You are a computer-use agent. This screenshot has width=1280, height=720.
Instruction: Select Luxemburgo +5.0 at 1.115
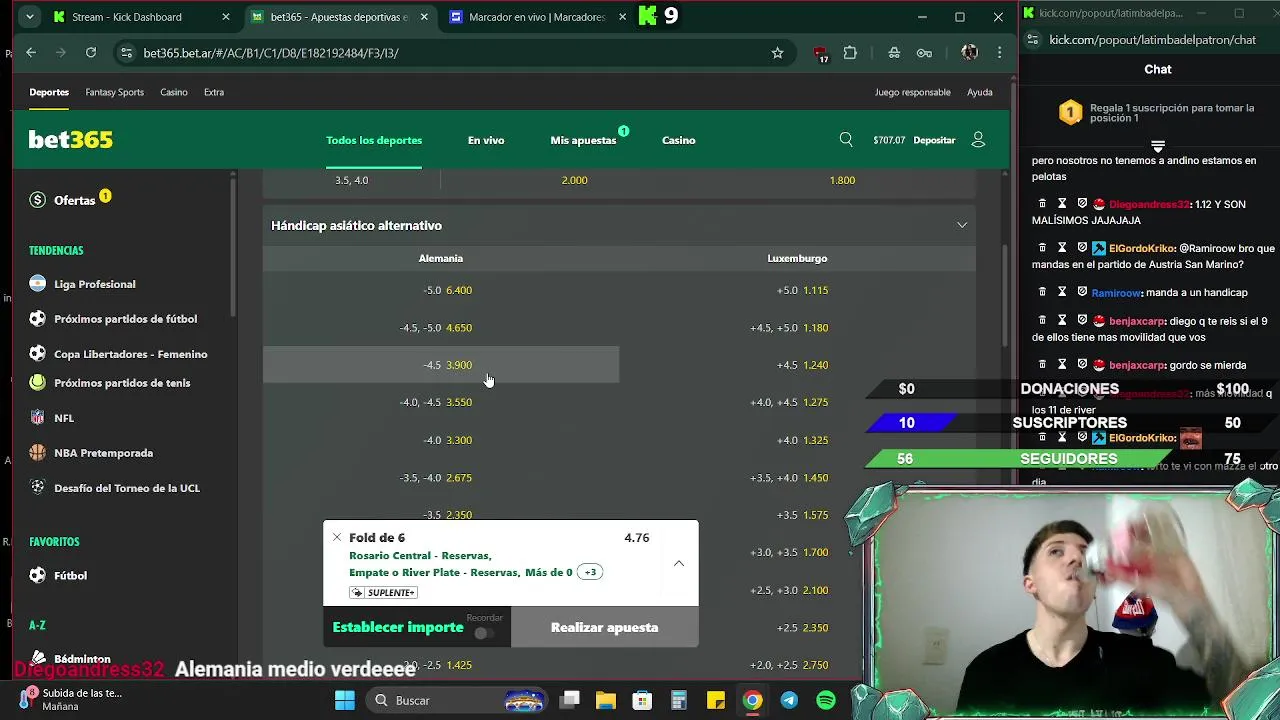click(x=797, y=290)
